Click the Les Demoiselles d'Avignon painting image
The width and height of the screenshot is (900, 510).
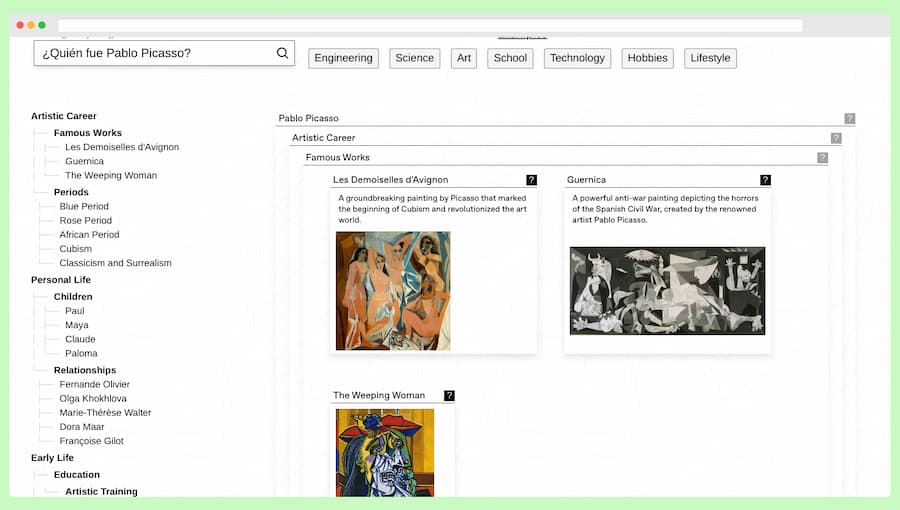tap(393, 291)
